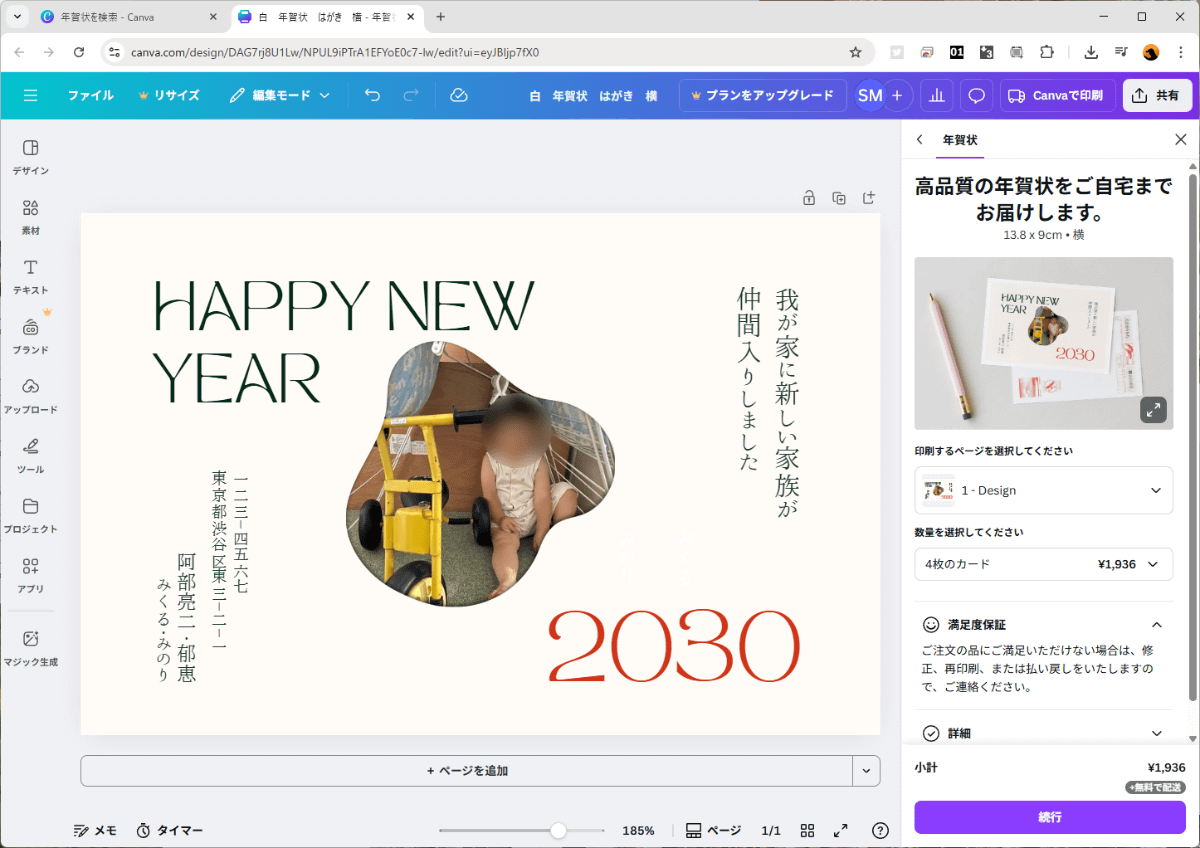Screen dimensions: 1200x848
Task: Open the タイマー timer button
Action: pyautogui.click(x=169, y=830)
